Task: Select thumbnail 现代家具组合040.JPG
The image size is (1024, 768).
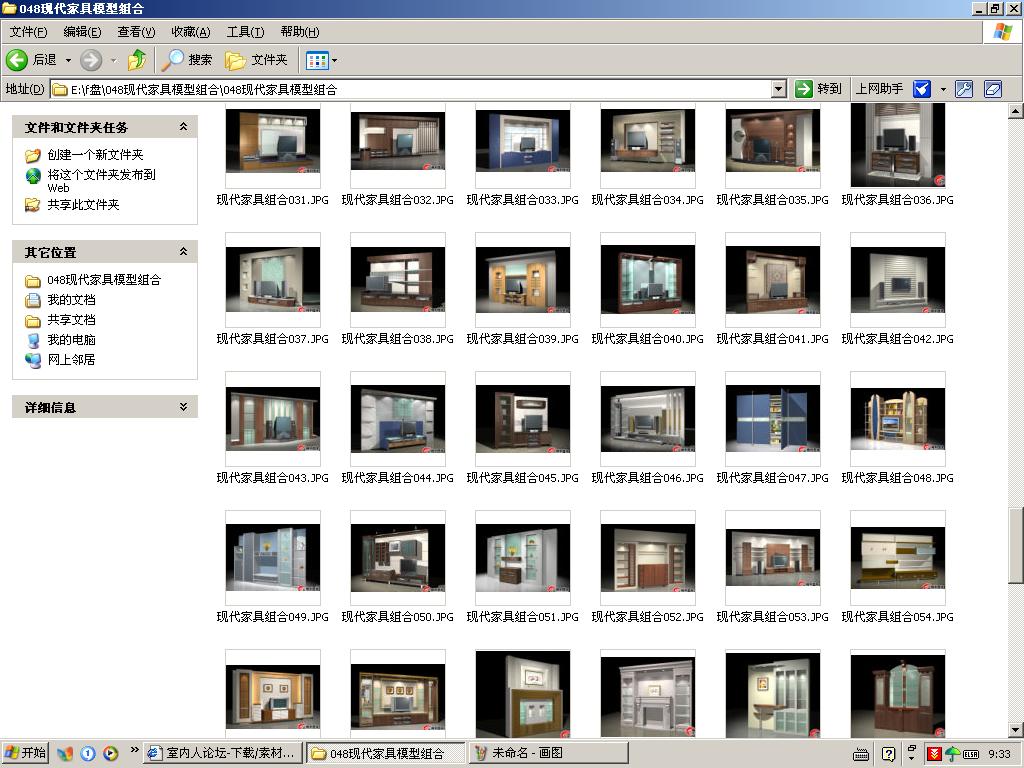Action: tap(648, 280)
